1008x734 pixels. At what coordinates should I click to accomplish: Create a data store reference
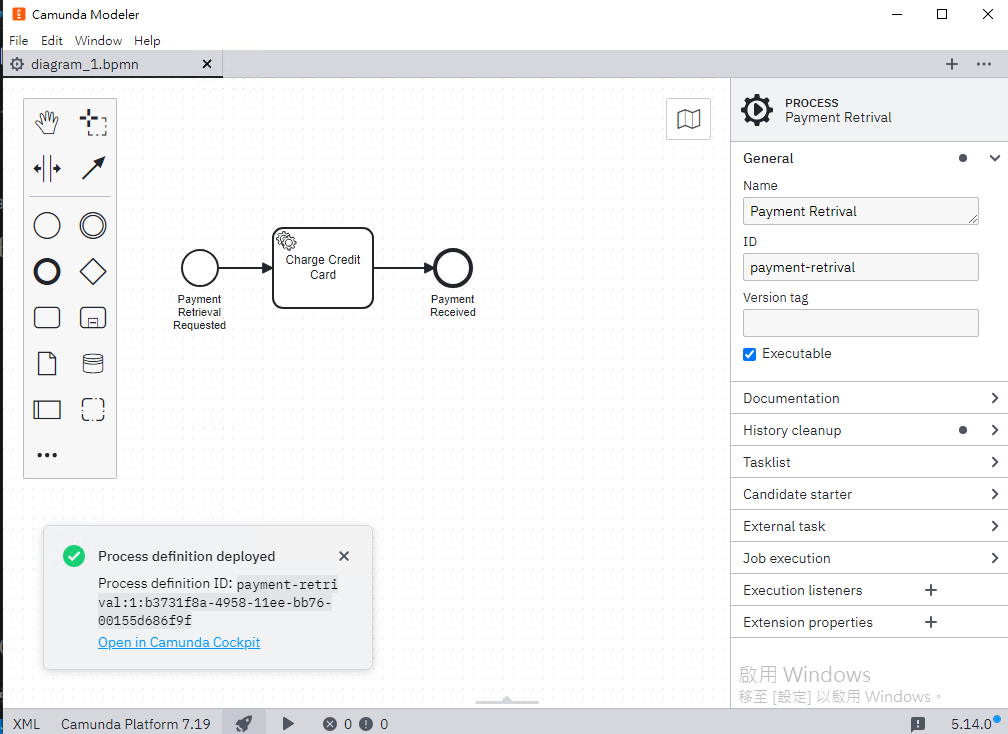(x=93, y=364)
